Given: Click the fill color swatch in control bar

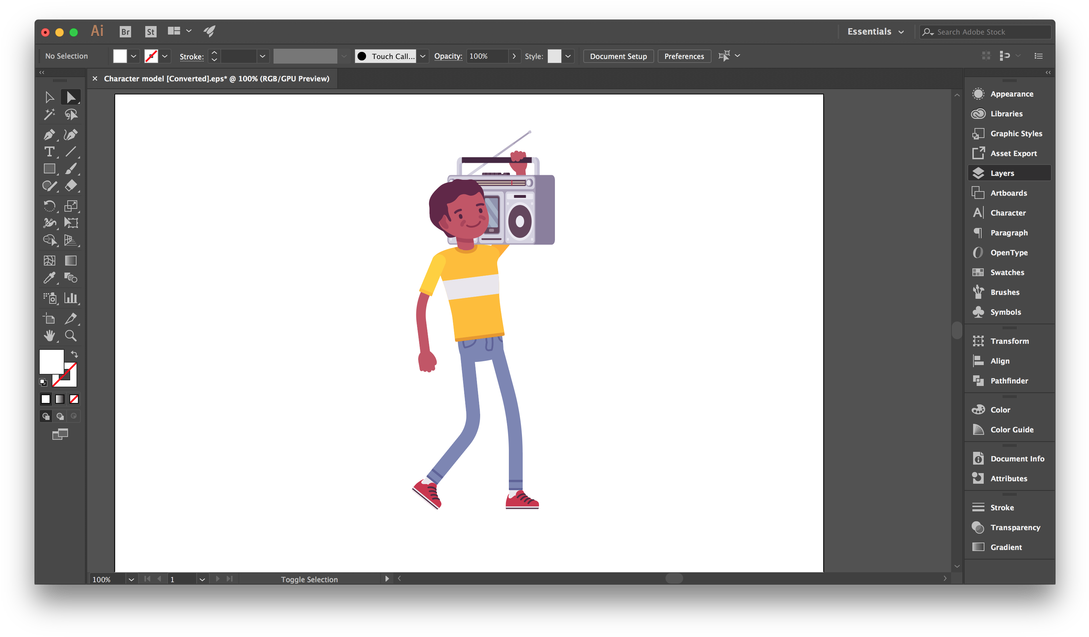Looking at the screenshot, I should [120, 57].
